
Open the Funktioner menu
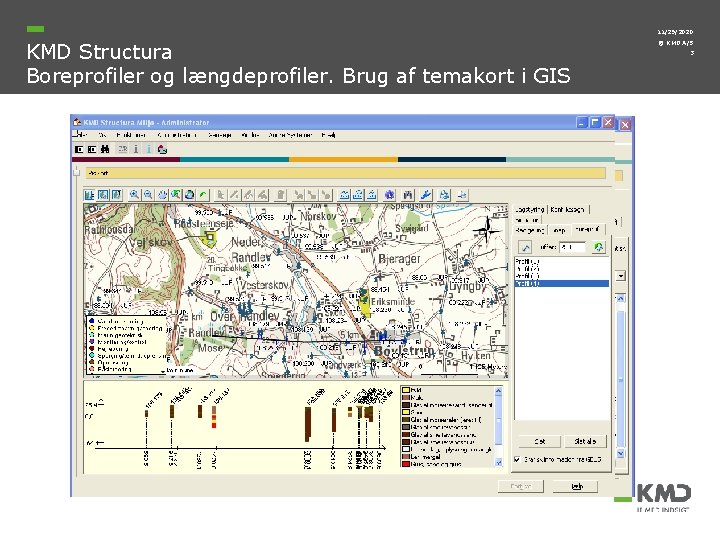[x=131, y=135]
